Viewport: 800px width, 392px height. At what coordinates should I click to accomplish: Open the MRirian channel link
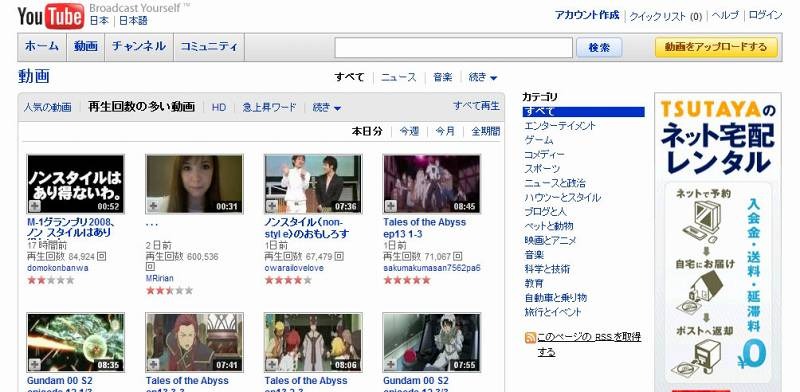160,278
